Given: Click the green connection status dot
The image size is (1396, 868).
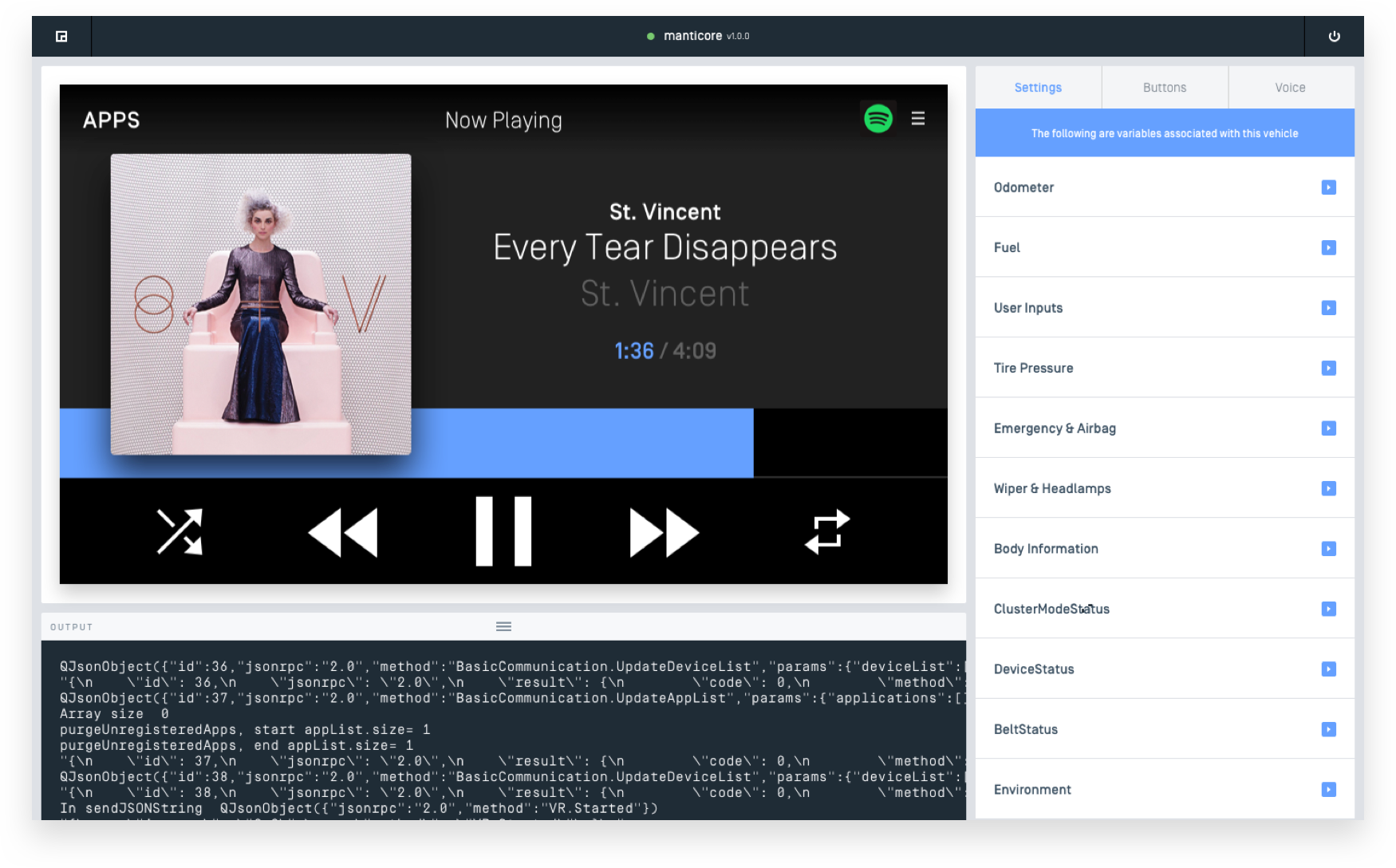Looking at the screenshot, I should 651,36.
